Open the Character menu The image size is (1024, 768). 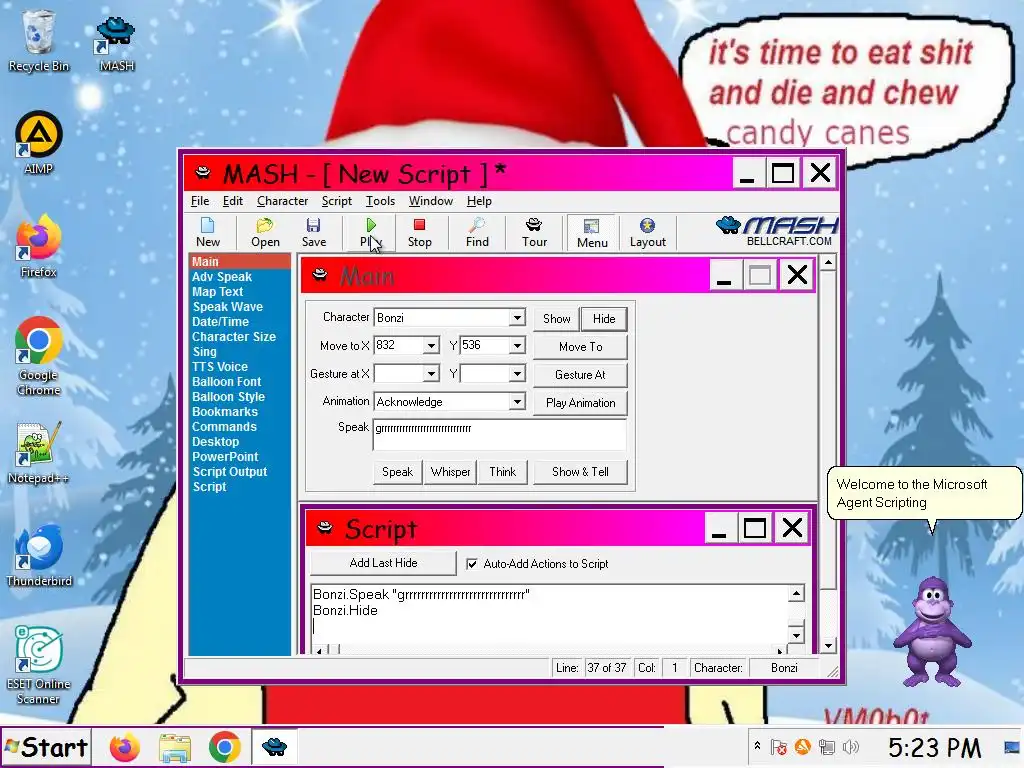pyautogui.click(x=282, y=201)
